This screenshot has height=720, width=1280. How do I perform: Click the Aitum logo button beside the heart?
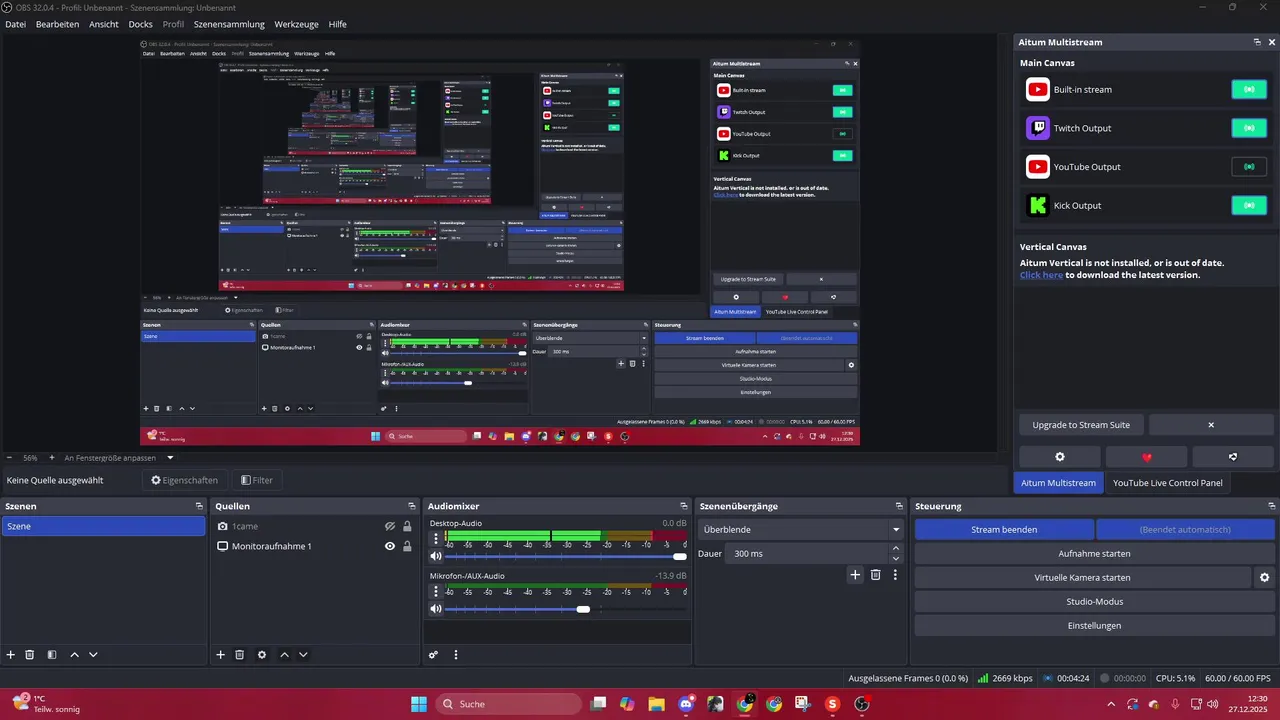[x=1233, y=457]
